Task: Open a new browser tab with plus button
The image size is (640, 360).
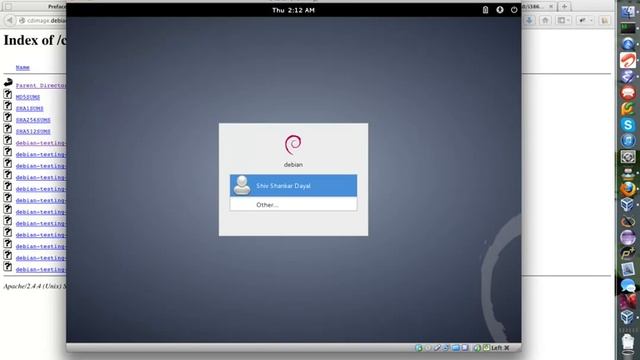Action: coord(564,6)
